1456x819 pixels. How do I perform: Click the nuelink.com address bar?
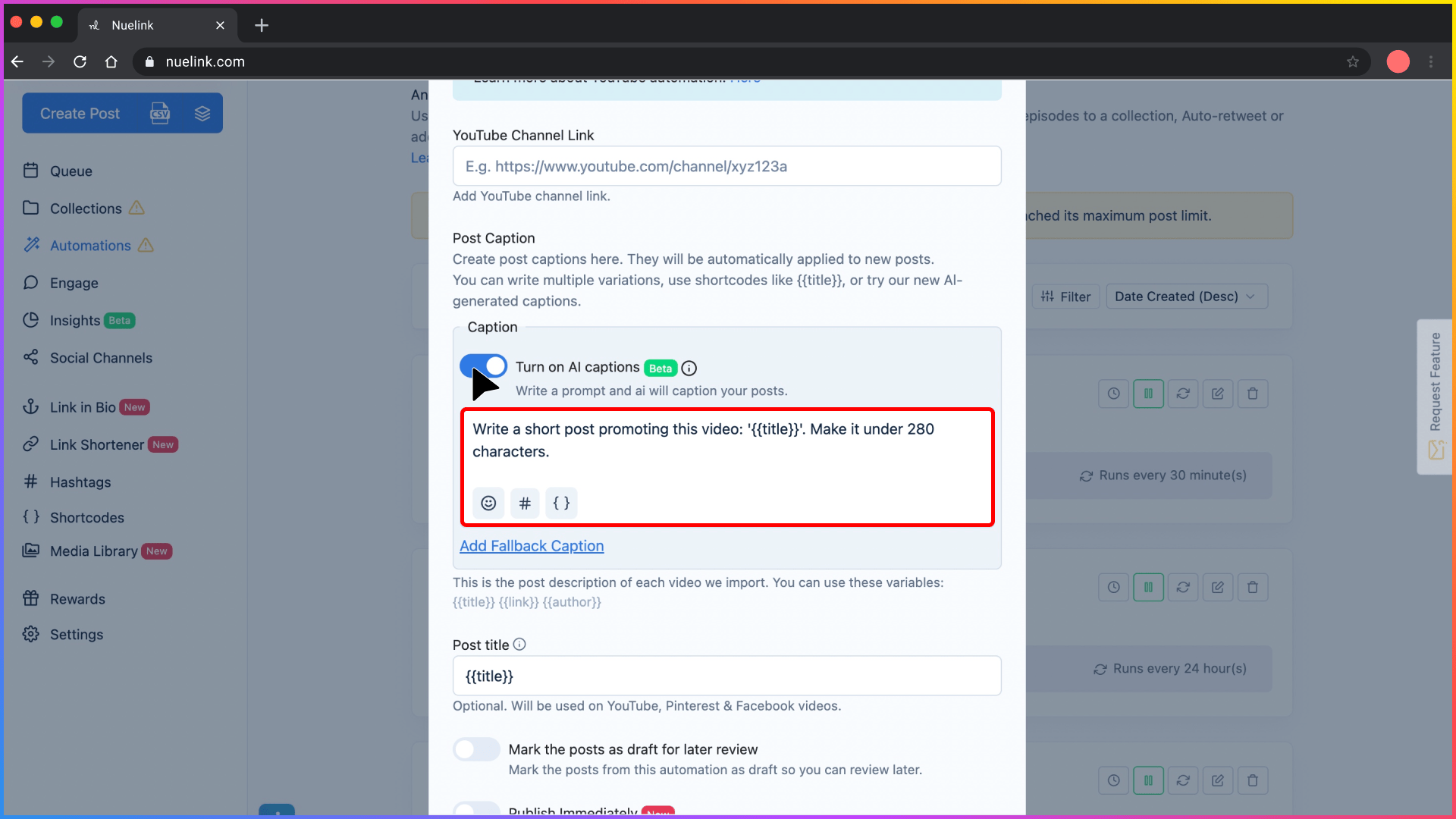click(751, 61)
